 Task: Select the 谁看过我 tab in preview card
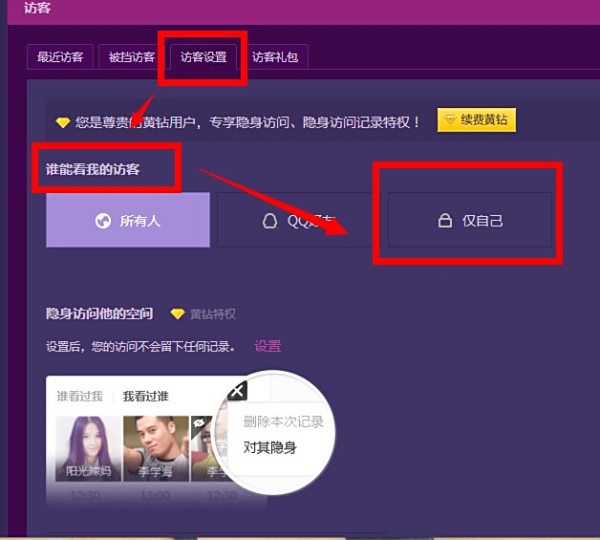coord(80,396)
